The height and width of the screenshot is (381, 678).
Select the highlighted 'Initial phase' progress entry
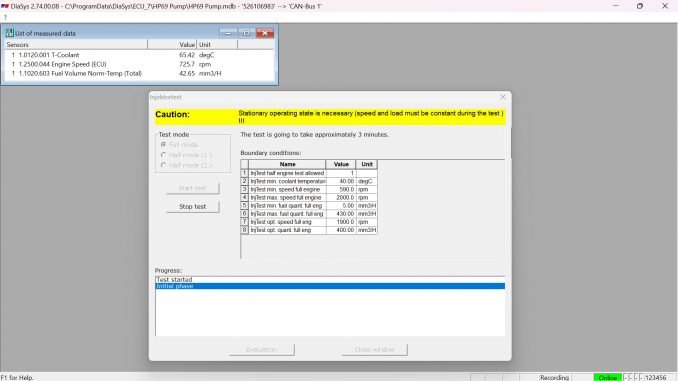[x=330, y=286]
